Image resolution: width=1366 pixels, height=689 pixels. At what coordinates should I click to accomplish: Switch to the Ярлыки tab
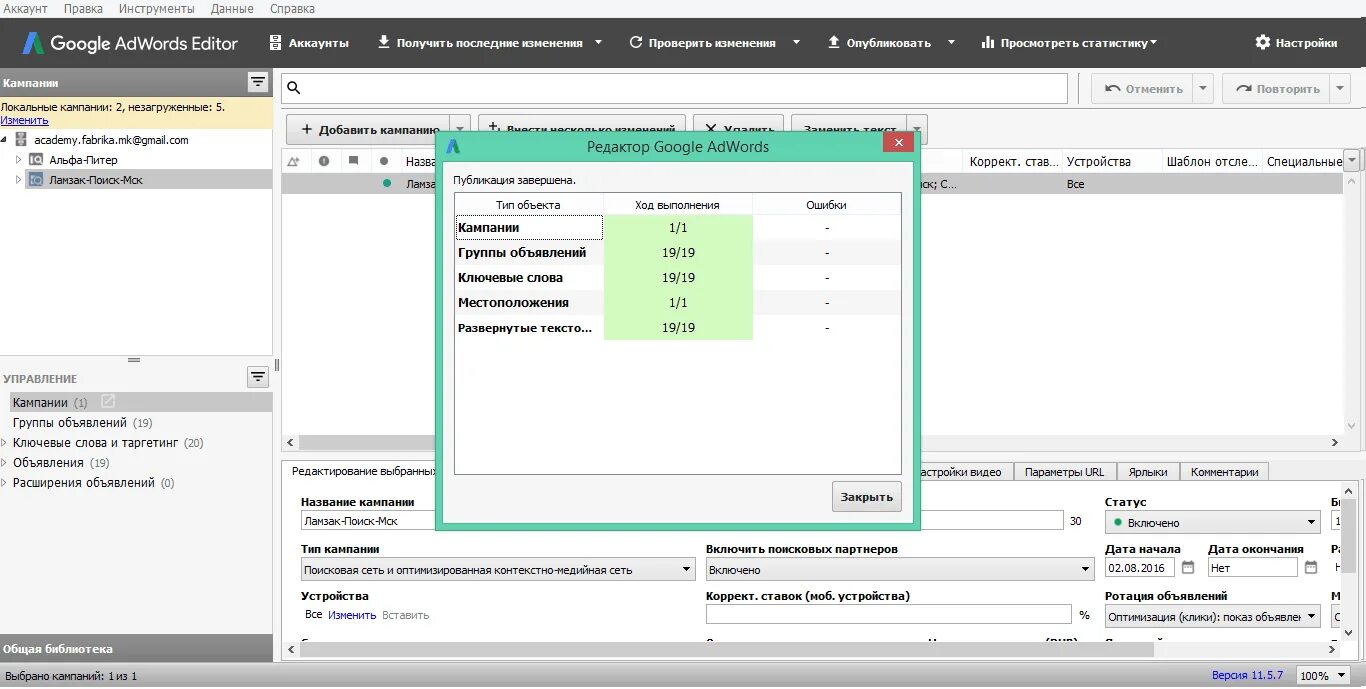click(1147, 472)
